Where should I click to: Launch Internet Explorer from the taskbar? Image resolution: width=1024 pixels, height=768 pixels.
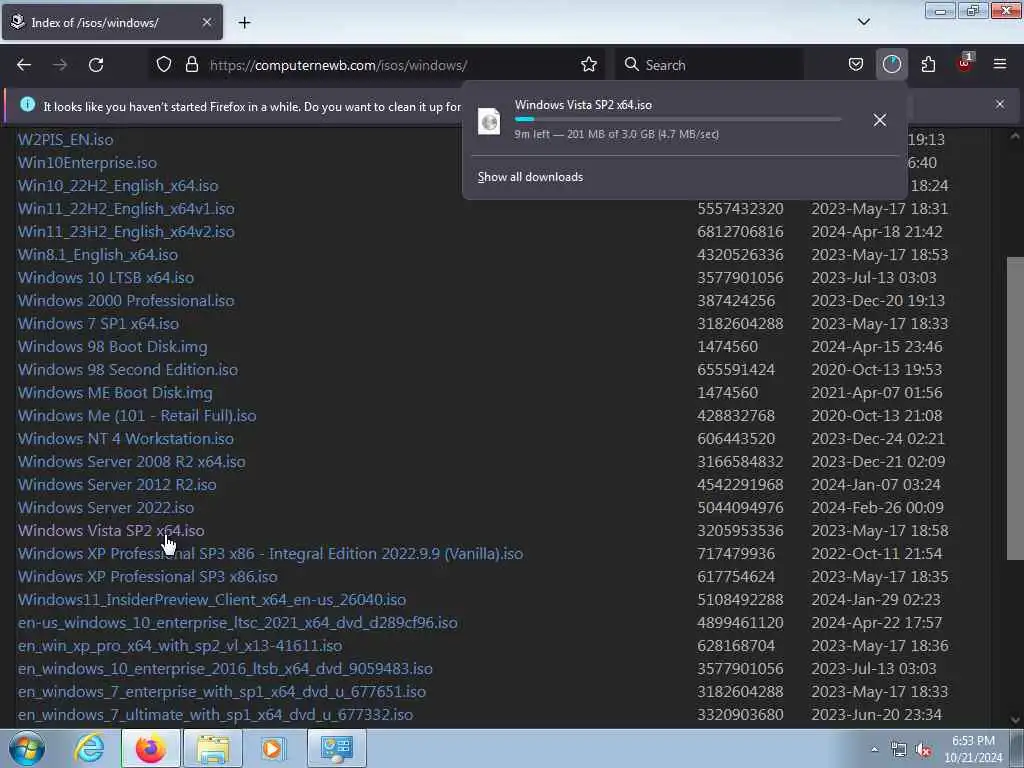tap(89, 748)
